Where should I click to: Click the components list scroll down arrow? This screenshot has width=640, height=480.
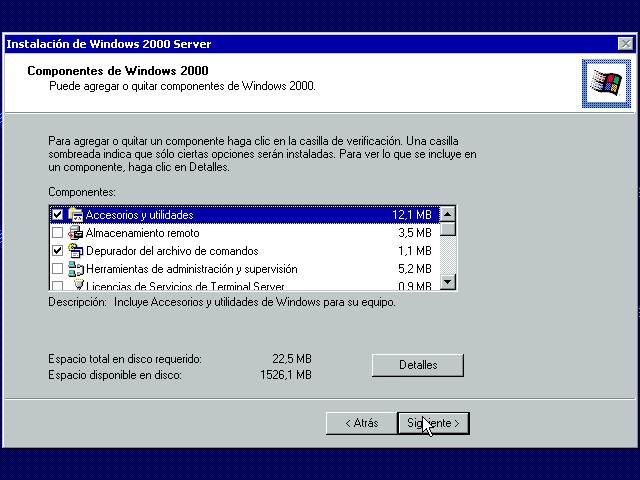[448, 282]
